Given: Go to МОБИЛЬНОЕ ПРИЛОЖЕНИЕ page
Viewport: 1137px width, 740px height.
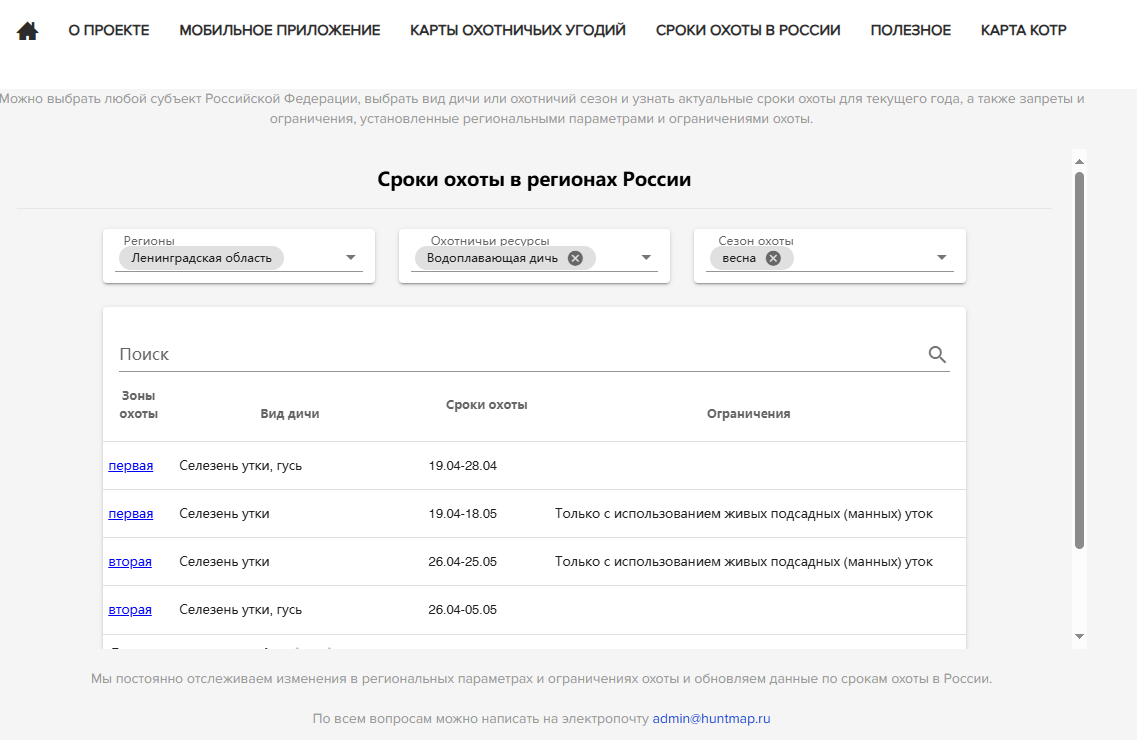Looking at the screenshot, I should coord(279,30).
